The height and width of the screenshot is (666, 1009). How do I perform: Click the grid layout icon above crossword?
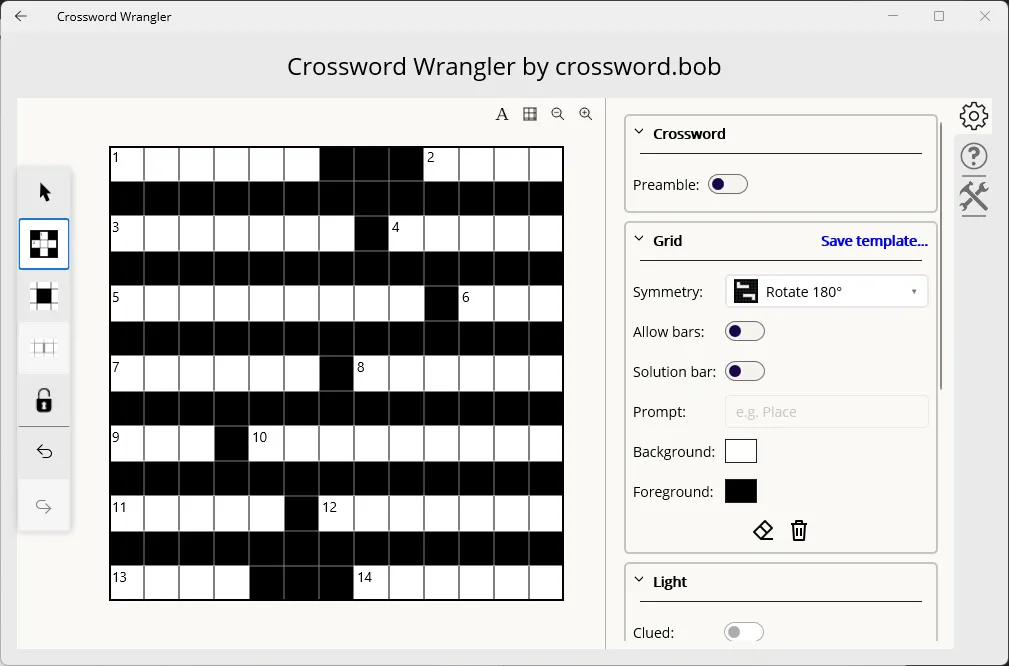click(530, 115)
